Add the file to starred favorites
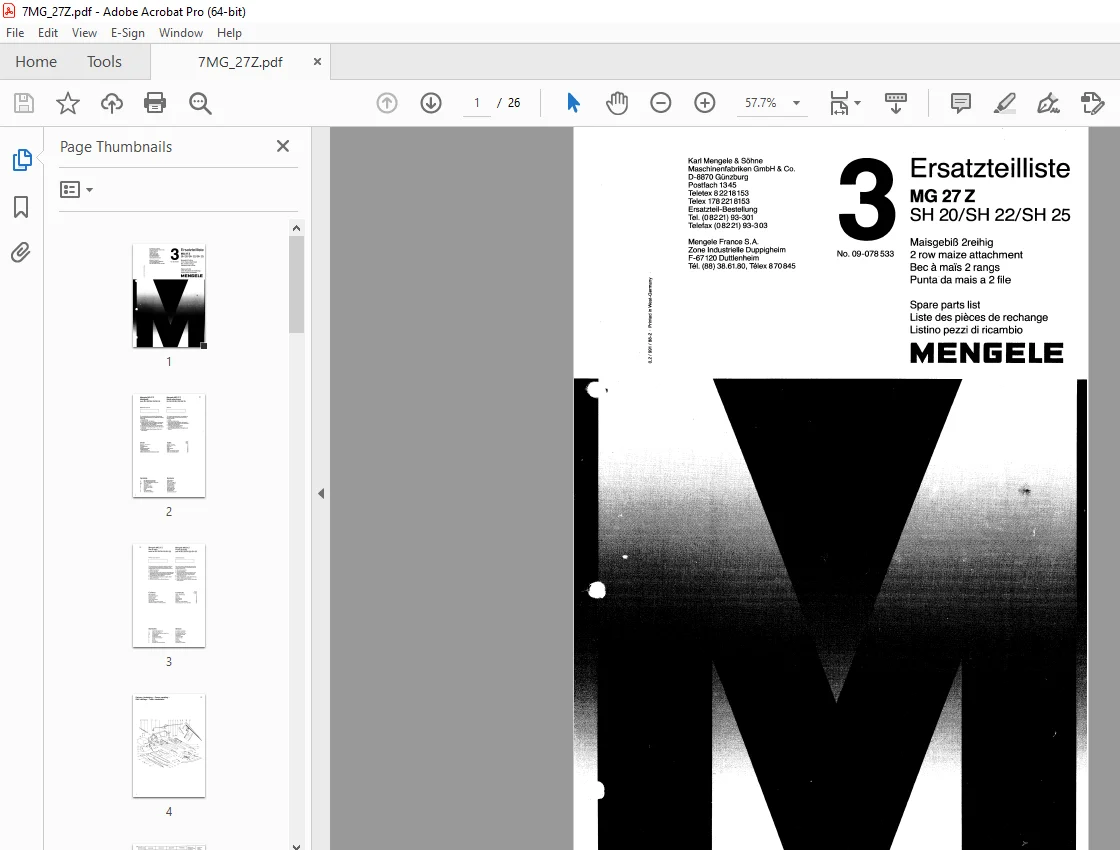 point(68,103)
